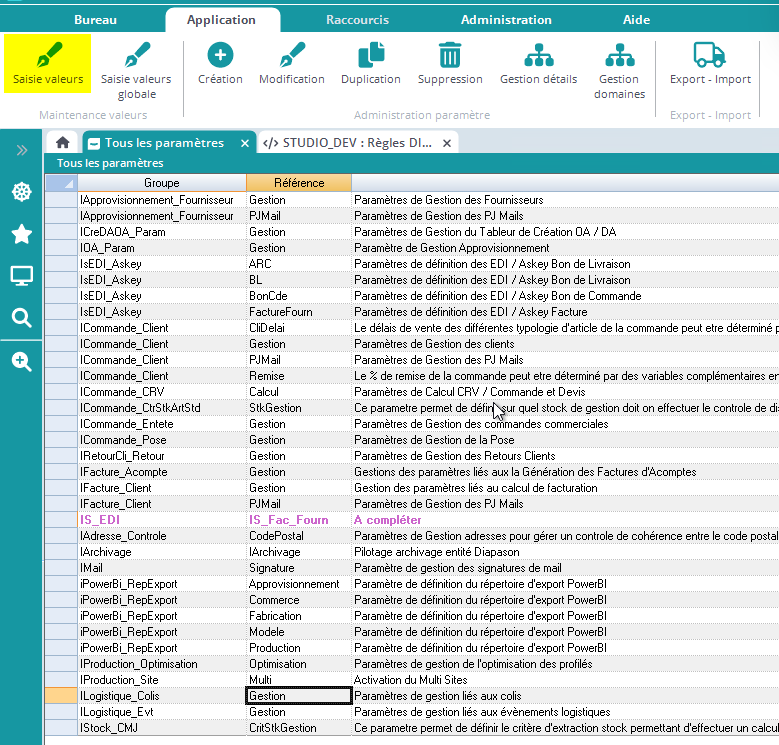Click the Duplication icon

click(371, 55)
